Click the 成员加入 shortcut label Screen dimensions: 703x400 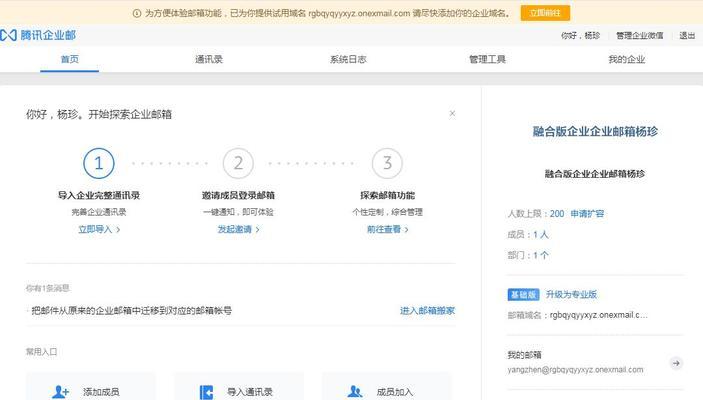395,392
